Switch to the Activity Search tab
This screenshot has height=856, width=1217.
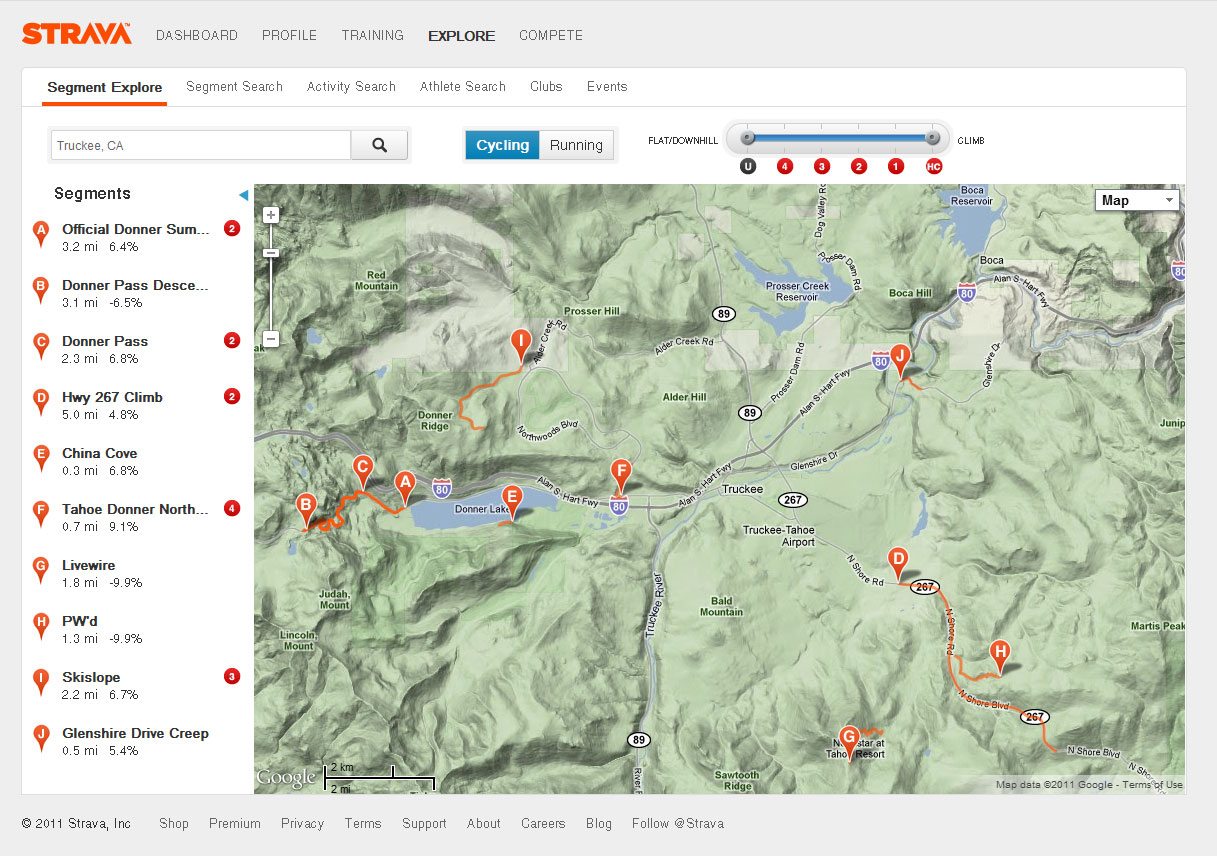(x=351, y=86)
